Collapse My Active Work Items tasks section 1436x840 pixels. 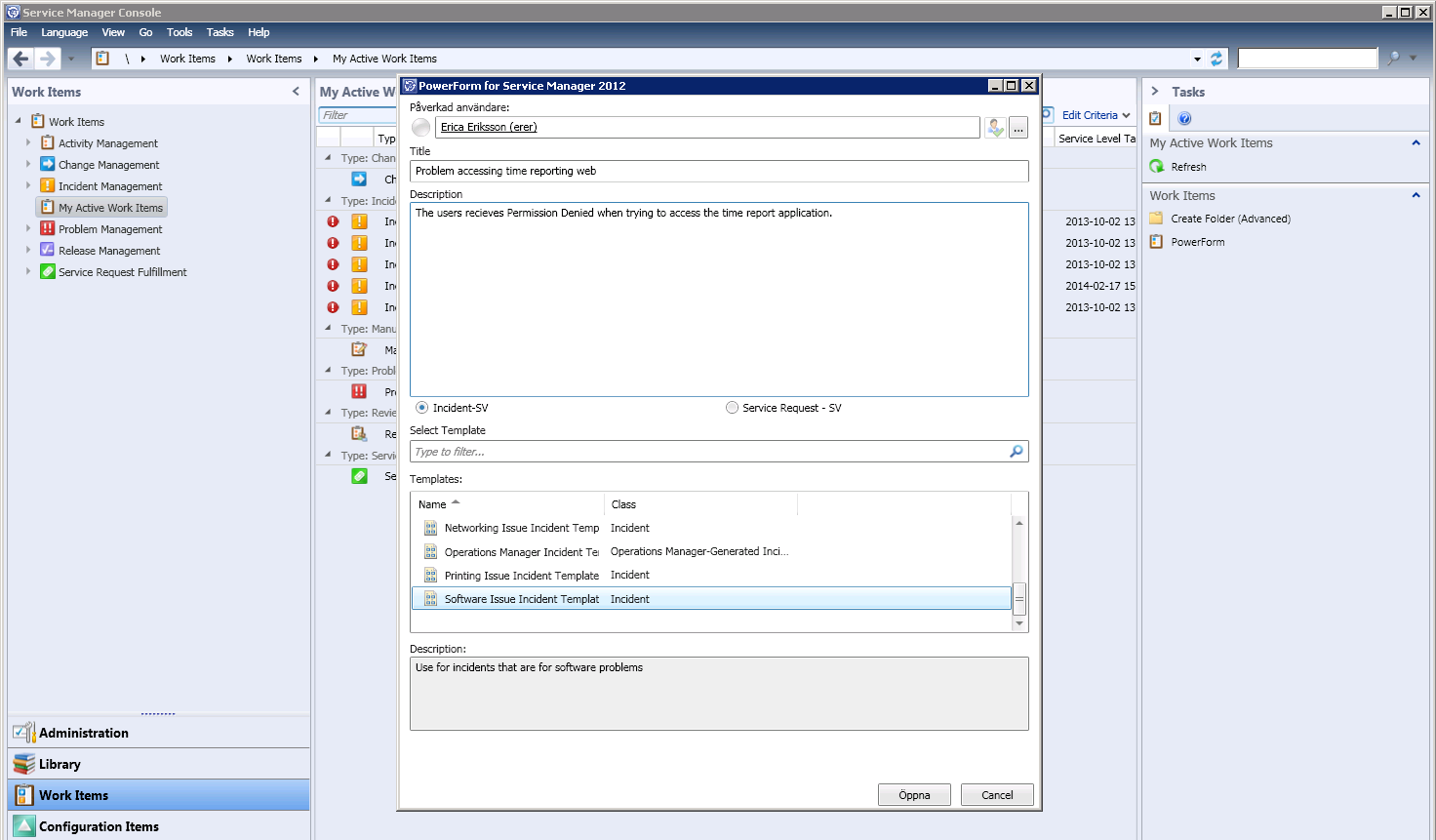click(x=1416, y=142)
